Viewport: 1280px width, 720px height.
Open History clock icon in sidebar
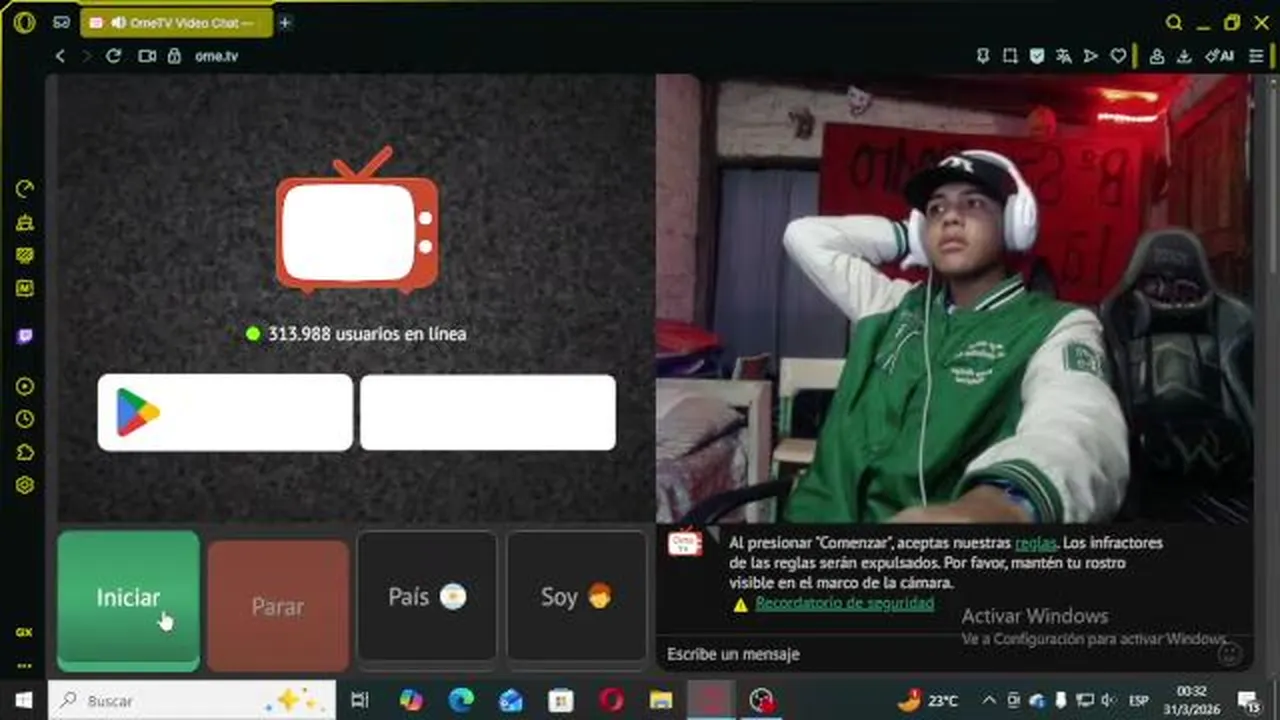click(25, 419)
